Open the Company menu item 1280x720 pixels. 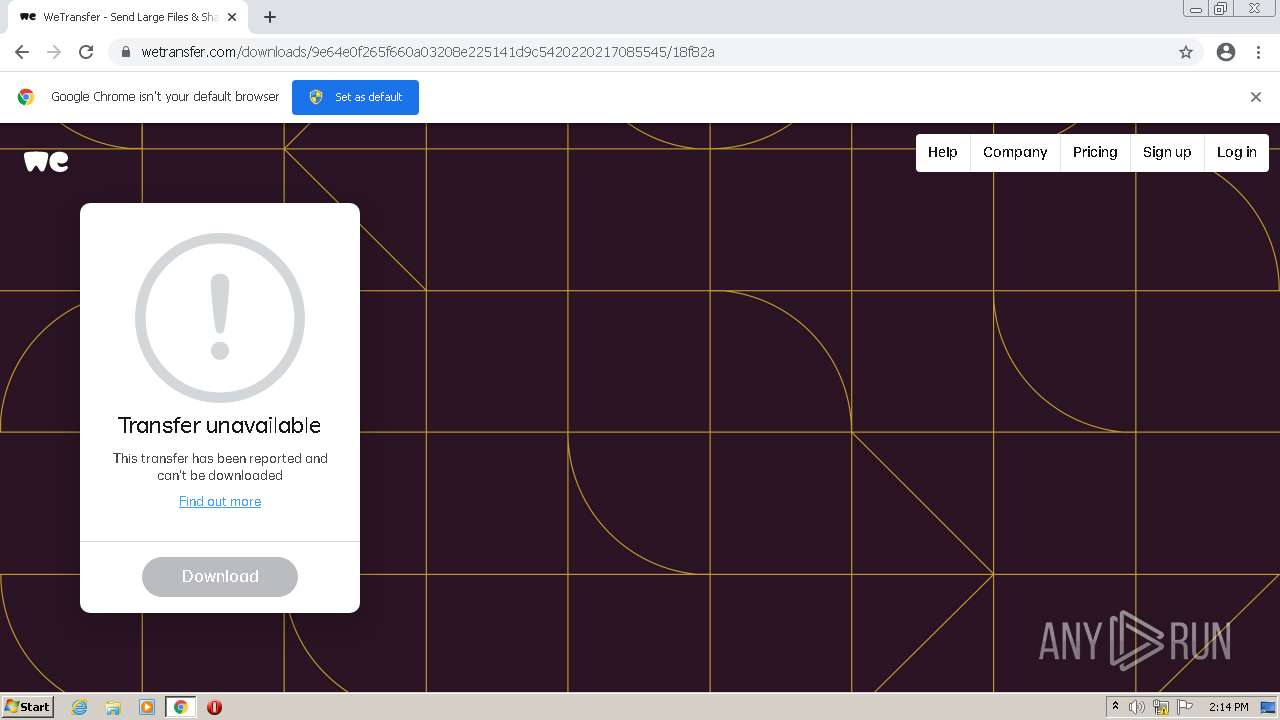click(1015, 152)
